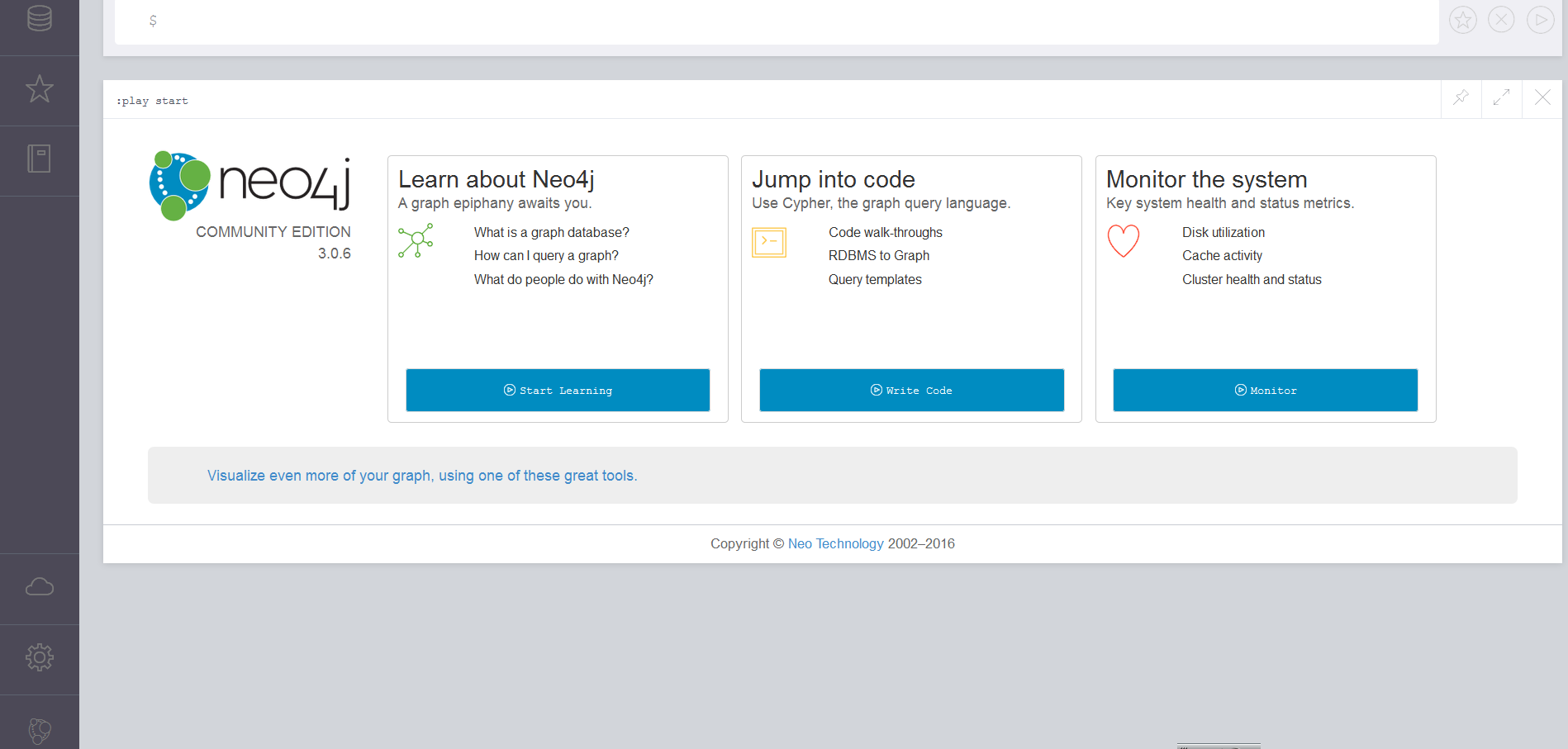Open the Neo Technology link
This screenshot has width=1568, height=749.
[836, 543]
